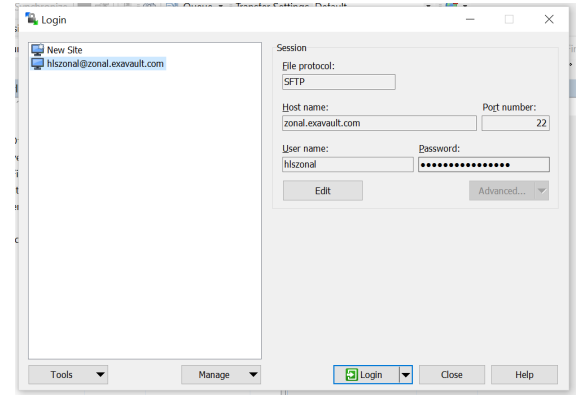Click the Close button
583x397 pixels.
pyautogui.click(x=452, y=374)
